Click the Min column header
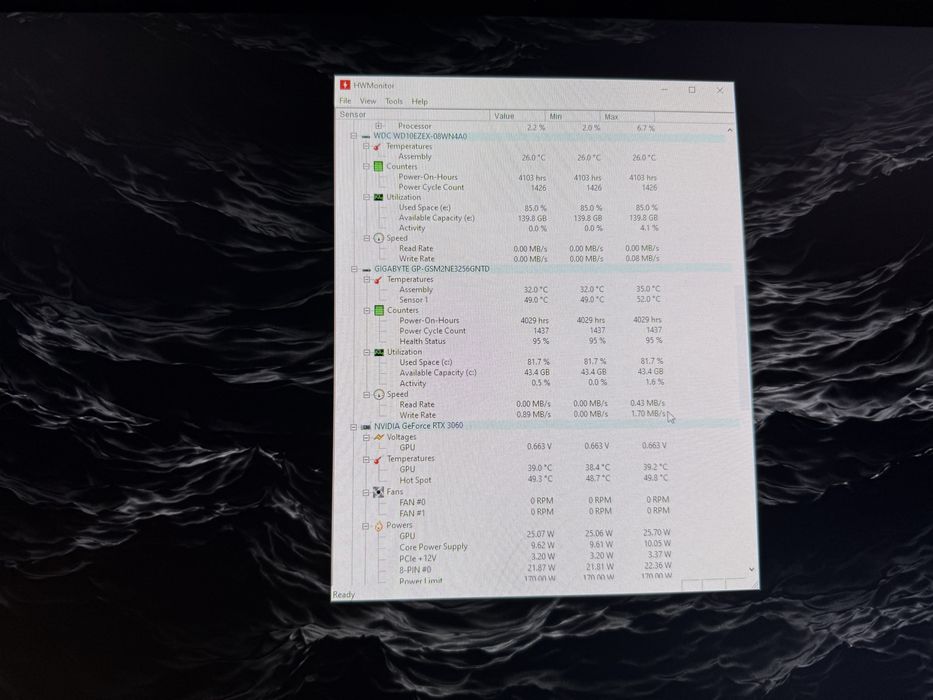 (x=572, y=117)
